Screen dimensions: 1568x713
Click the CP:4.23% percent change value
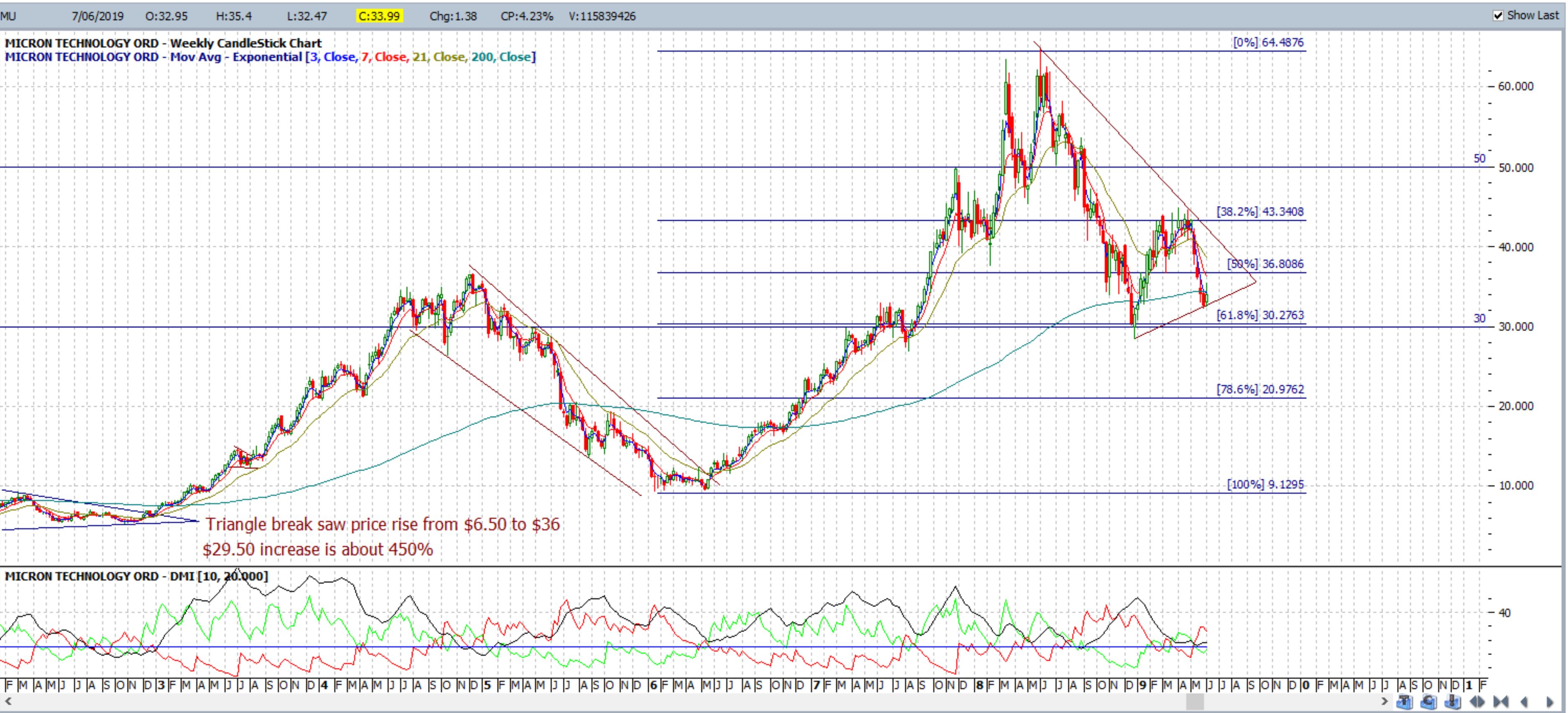526,16
